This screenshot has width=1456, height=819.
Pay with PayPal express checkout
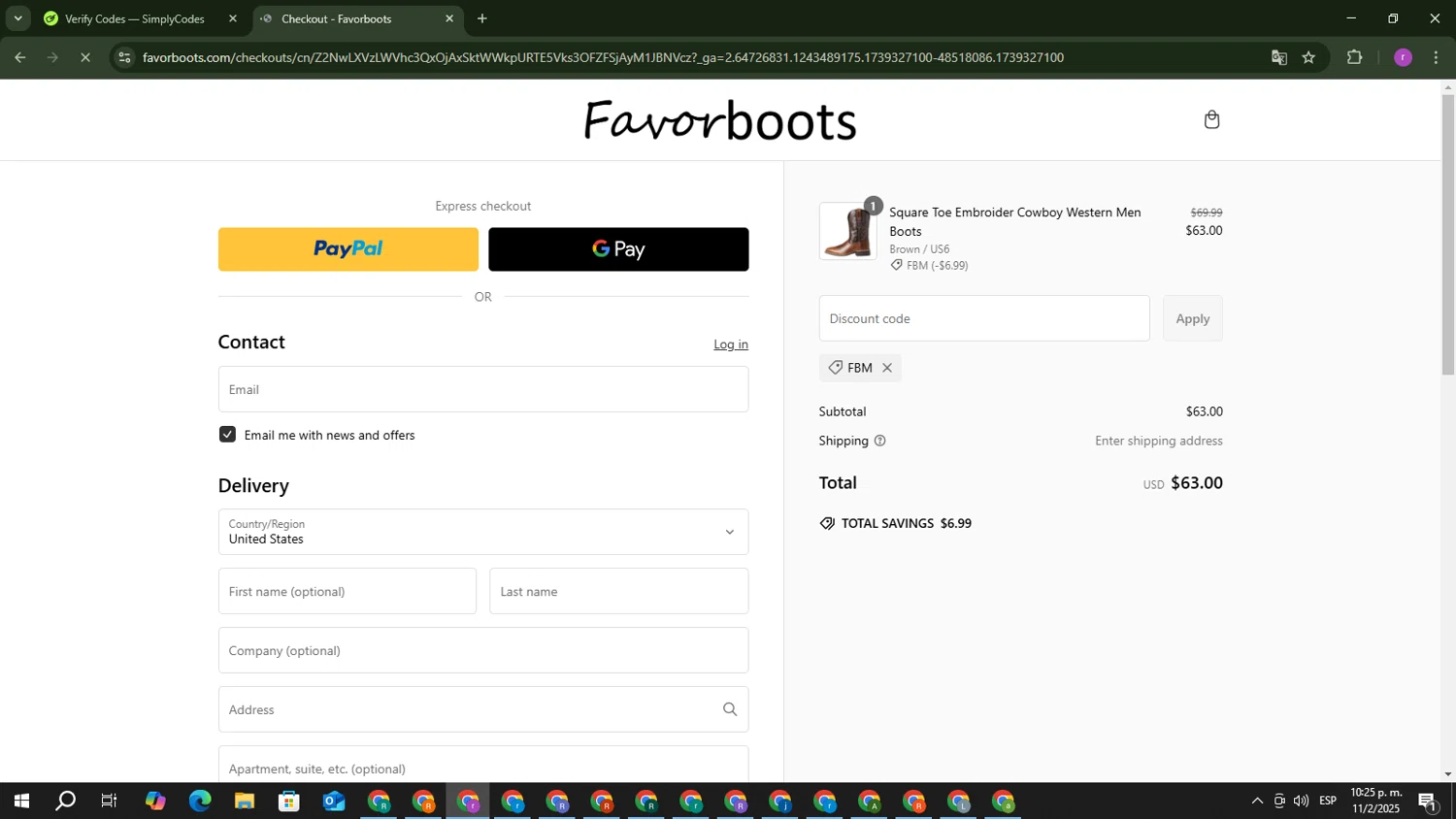coord(348,249)
